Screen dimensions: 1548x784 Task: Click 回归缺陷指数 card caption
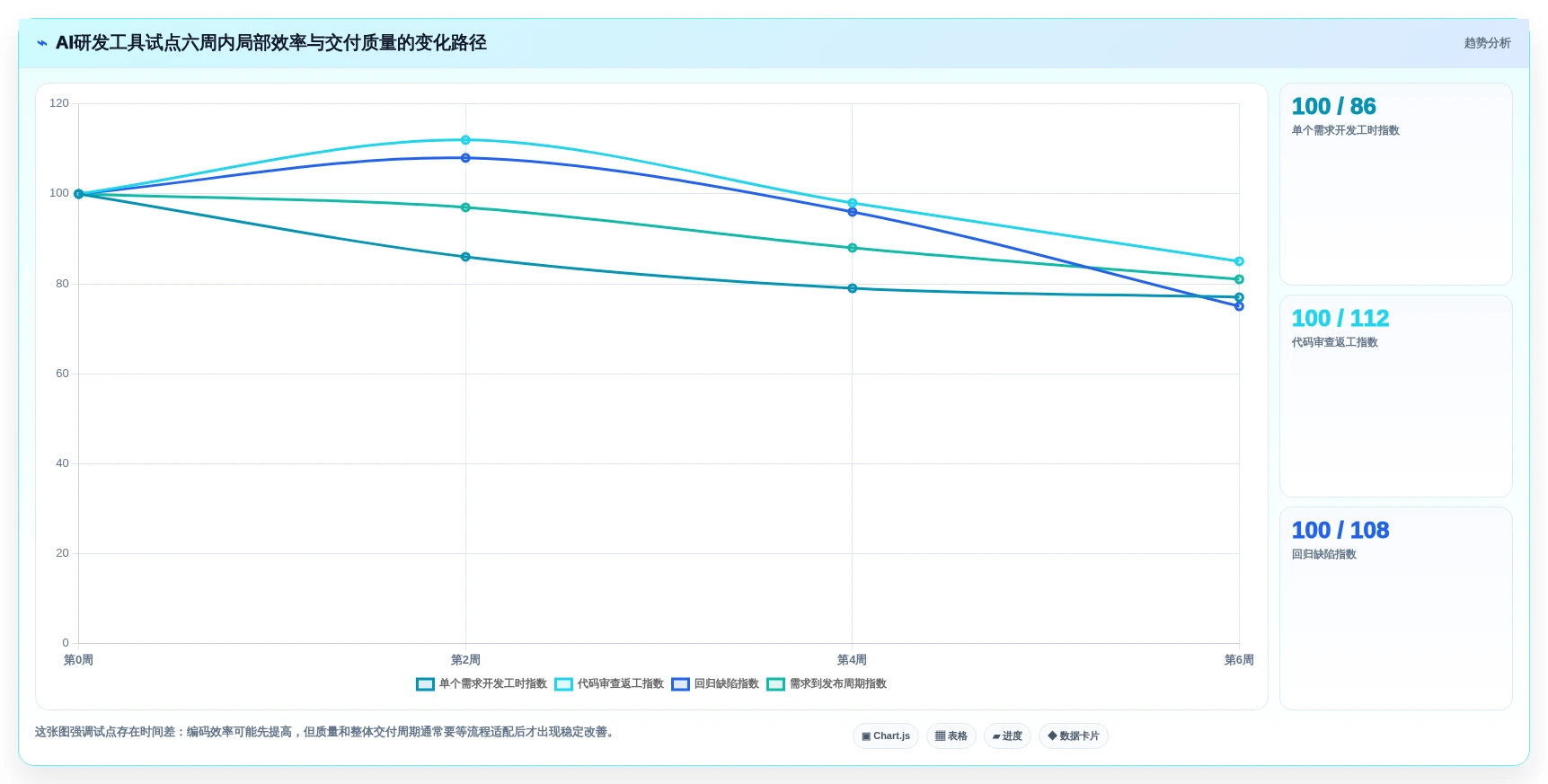pyautogui.click(x=1323, y=555)
